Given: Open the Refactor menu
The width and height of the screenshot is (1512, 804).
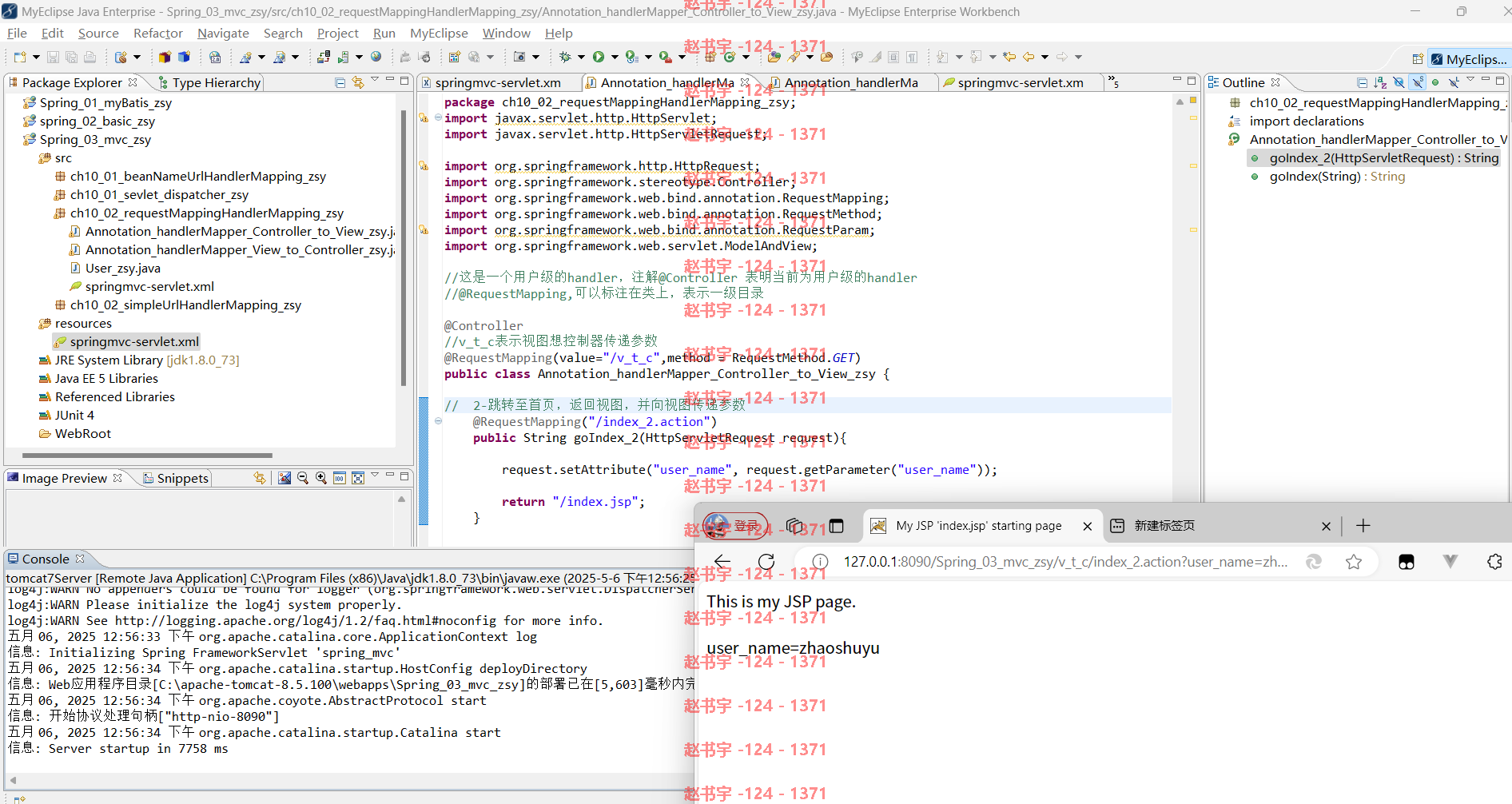Looking at the screenshot, I should pos(157,33).
